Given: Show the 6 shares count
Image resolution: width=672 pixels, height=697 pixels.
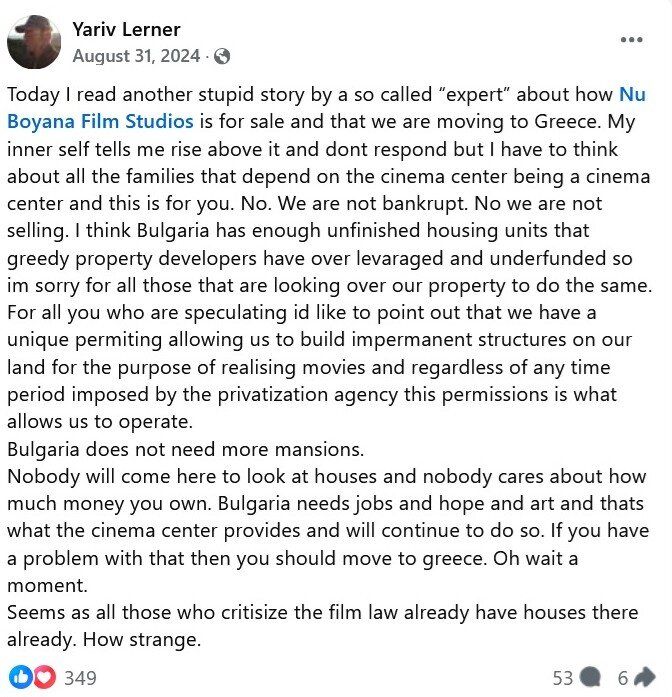Looking at the screenshot, I should [x=622, y=678].
